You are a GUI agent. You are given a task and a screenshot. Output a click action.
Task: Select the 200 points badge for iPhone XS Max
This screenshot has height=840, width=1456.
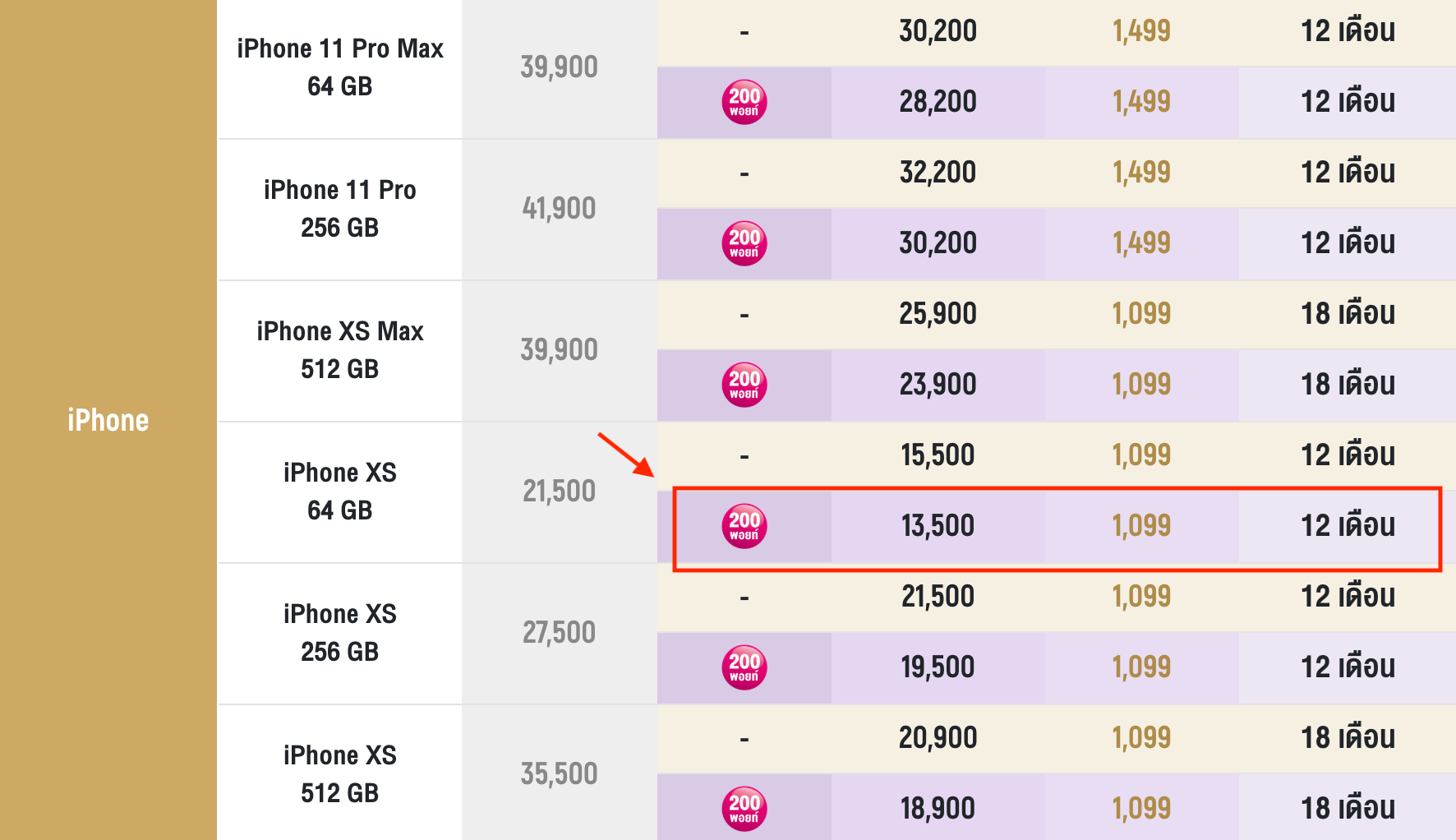[x=744, y=385]
